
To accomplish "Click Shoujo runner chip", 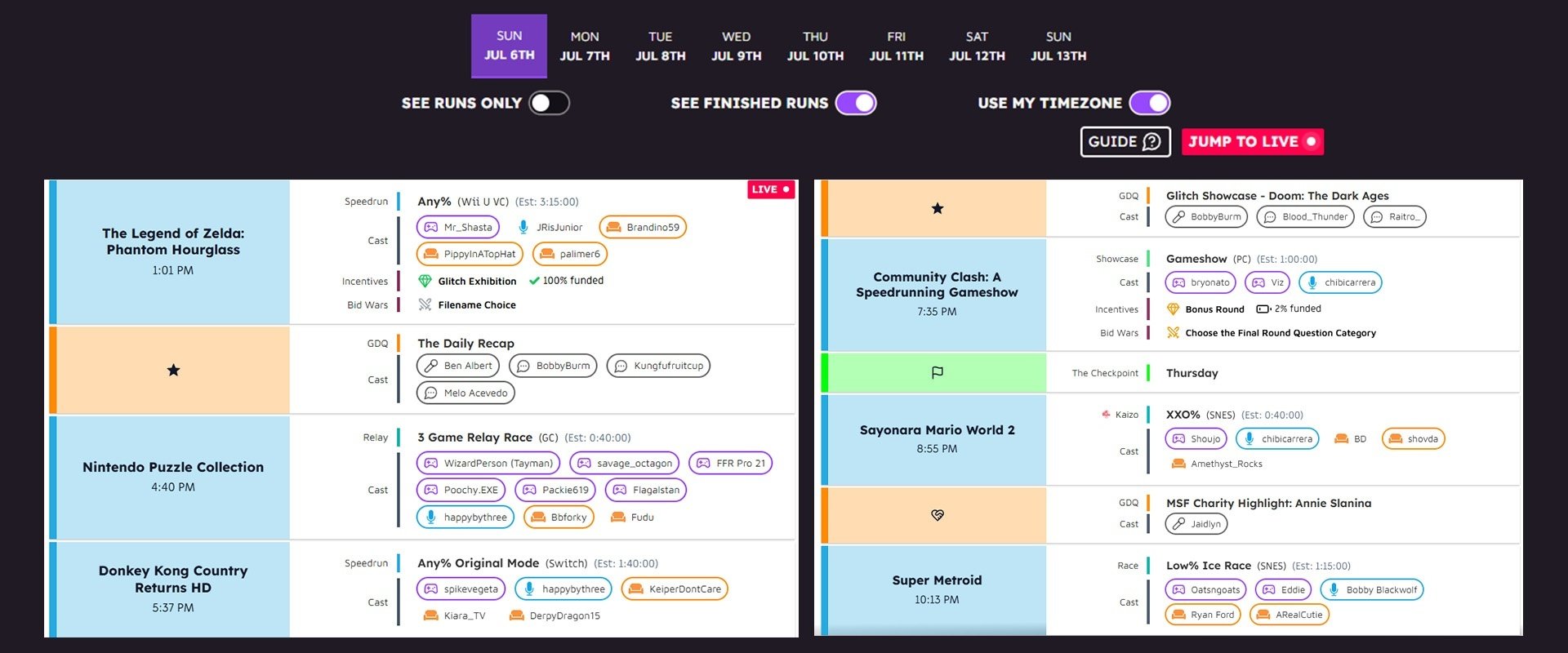I will click(x=1196, y=438).
